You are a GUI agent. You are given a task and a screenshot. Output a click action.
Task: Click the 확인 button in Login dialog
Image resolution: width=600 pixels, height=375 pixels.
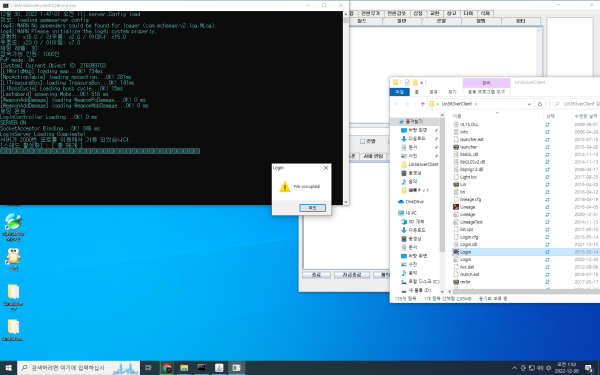312,208
